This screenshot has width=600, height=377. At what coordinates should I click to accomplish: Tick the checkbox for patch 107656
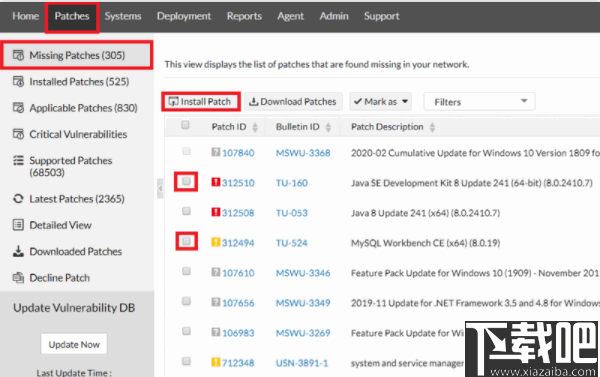coord(186,301)
